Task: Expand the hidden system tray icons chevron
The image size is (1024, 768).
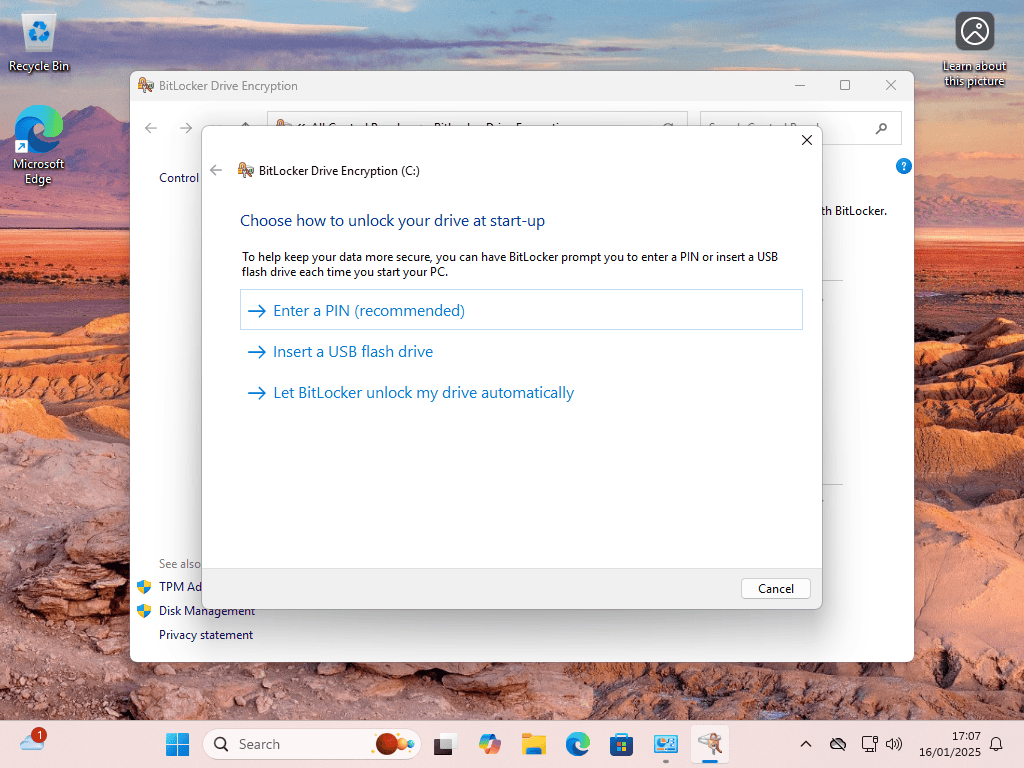Action: pos(805,744)
